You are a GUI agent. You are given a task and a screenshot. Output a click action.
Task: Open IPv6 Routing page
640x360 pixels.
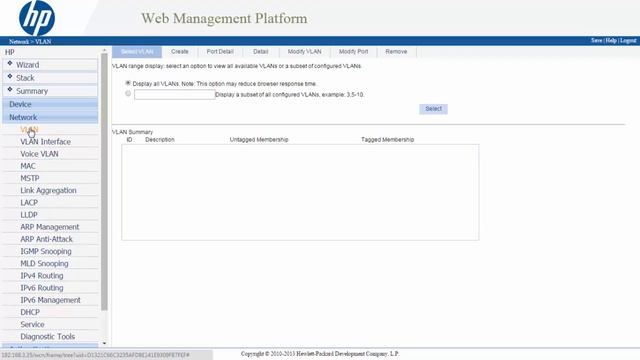(x=42, y=288)
